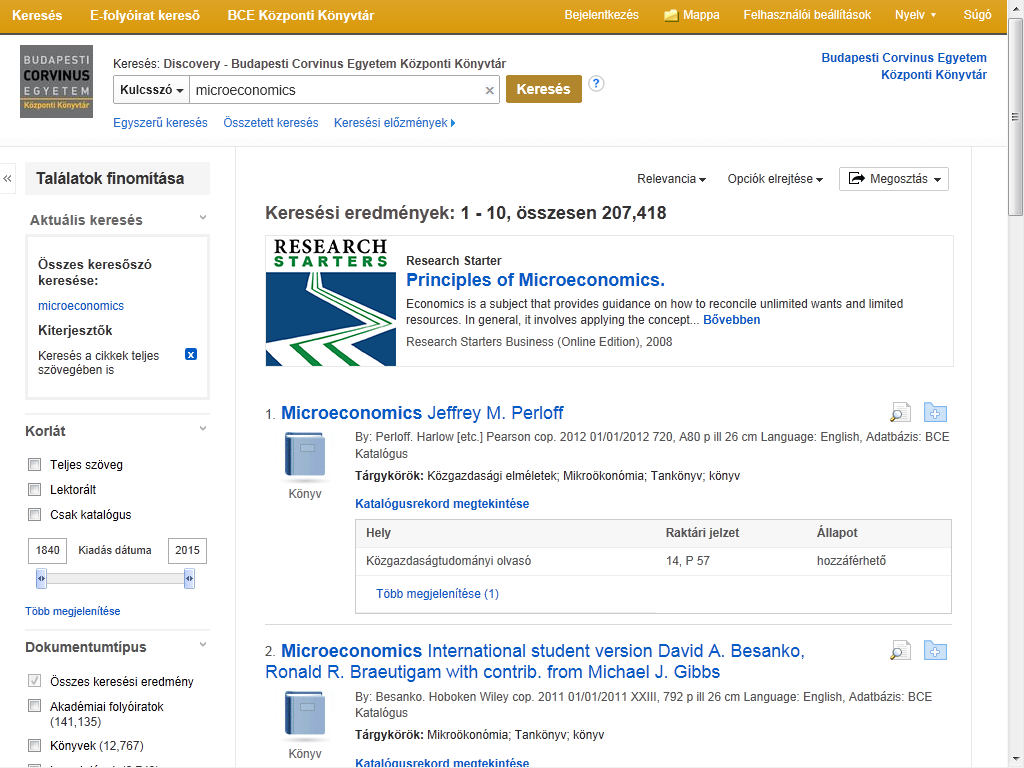Tick the Csak katalógus checkbox
The height and width of the screenshot is (768, 1024).
point(35,515)
